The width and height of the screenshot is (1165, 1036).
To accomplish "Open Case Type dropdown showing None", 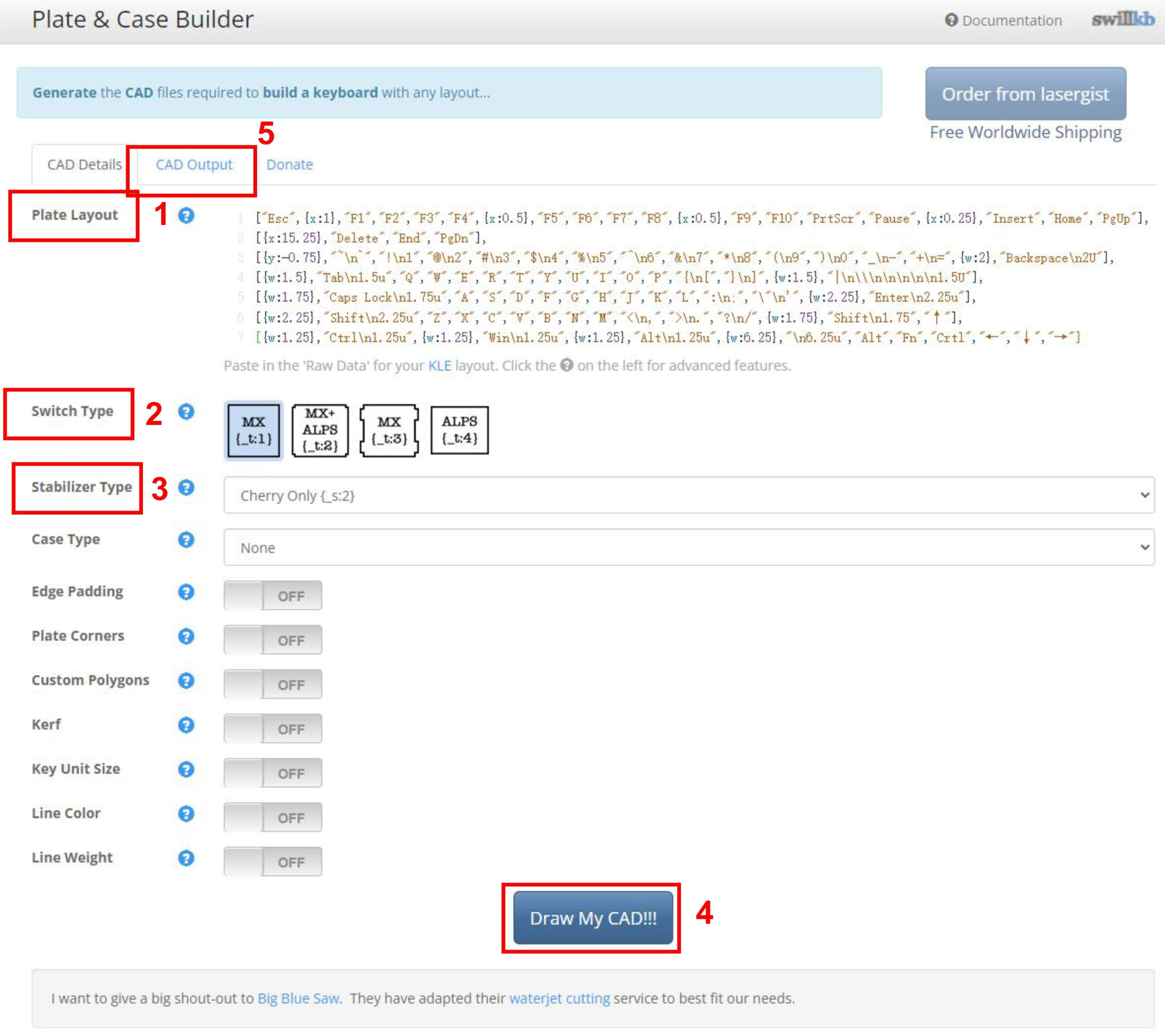I will pyautogui.click(x=689, y=548).
